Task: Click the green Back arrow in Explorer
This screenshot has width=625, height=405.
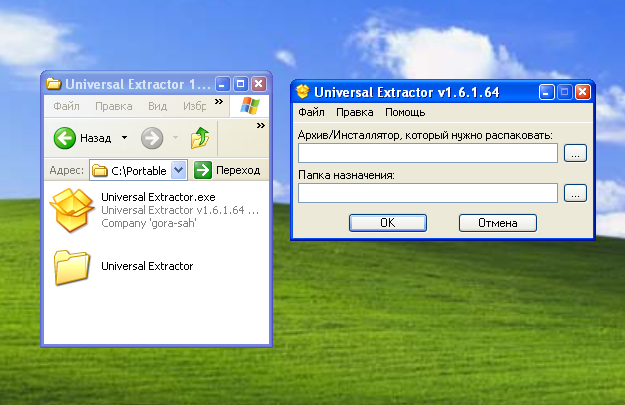Action: [65, 138]
